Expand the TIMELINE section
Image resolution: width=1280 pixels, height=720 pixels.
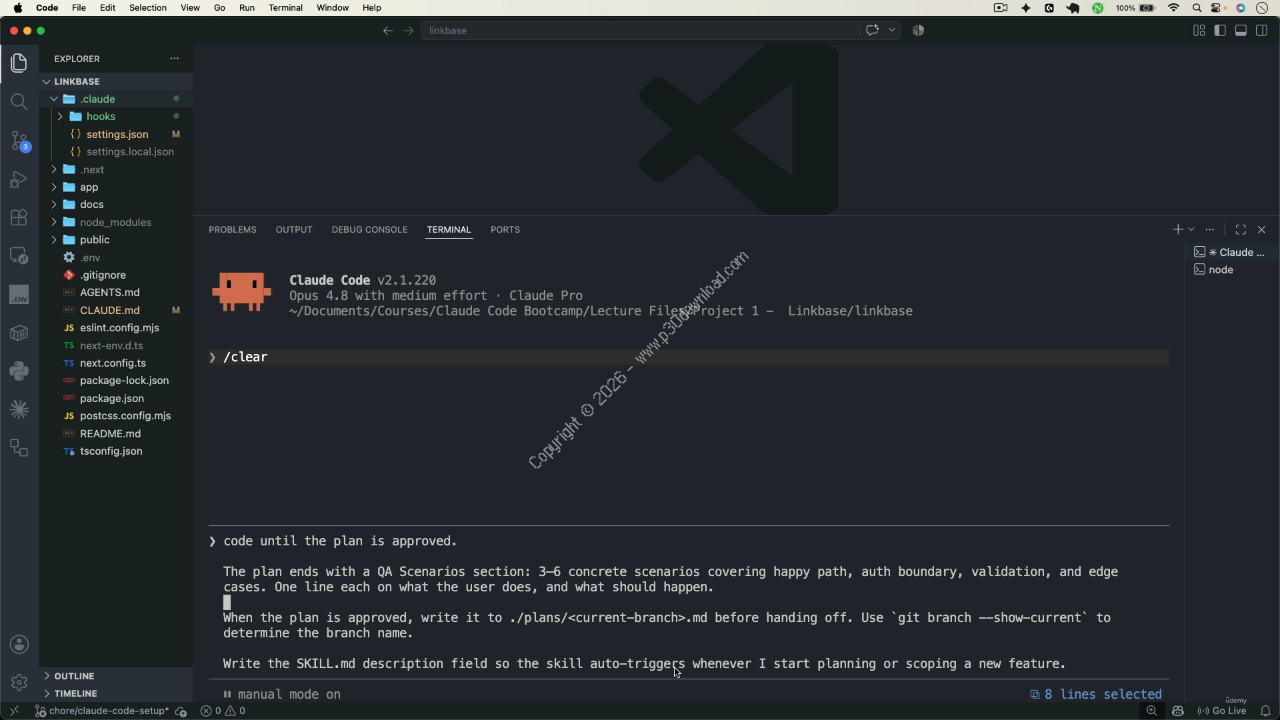[116, 693]
